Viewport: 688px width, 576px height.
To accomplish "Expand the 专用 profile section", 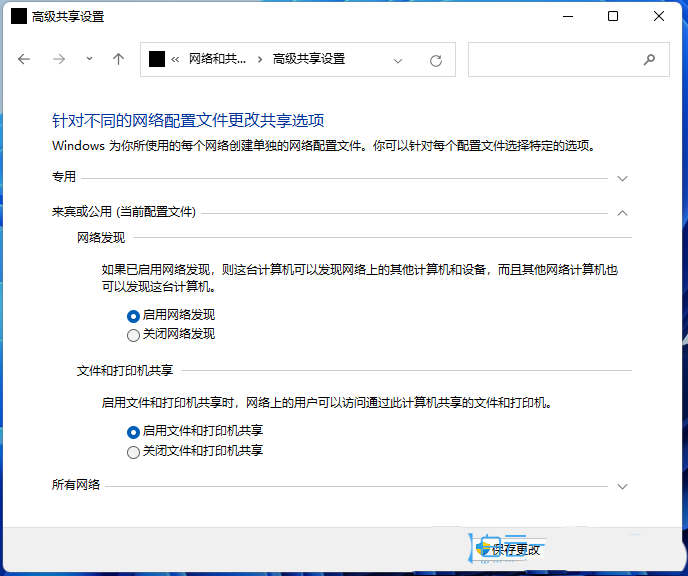I will [622, 178].
